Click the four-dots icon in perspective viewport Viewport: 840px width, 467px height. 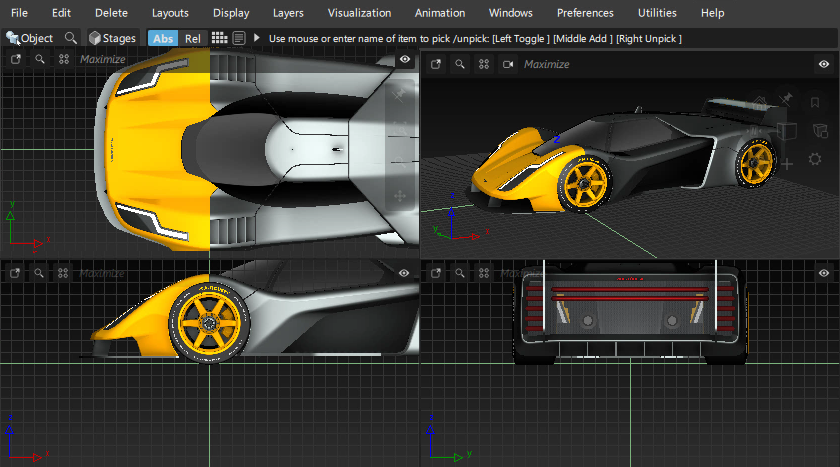(x=484, y=64)
